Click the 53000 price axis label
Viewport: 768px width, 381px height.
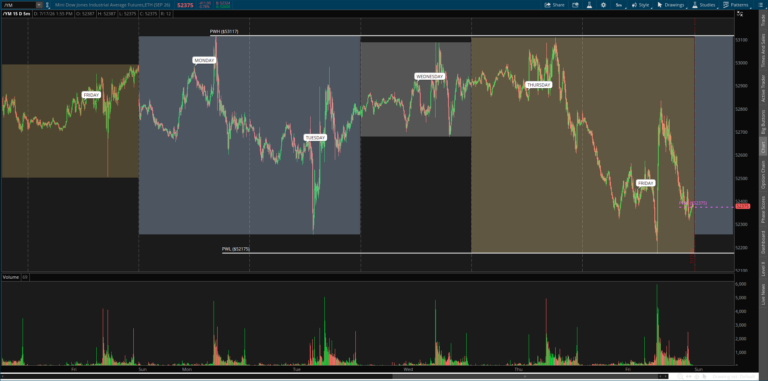tap(742, 63)
